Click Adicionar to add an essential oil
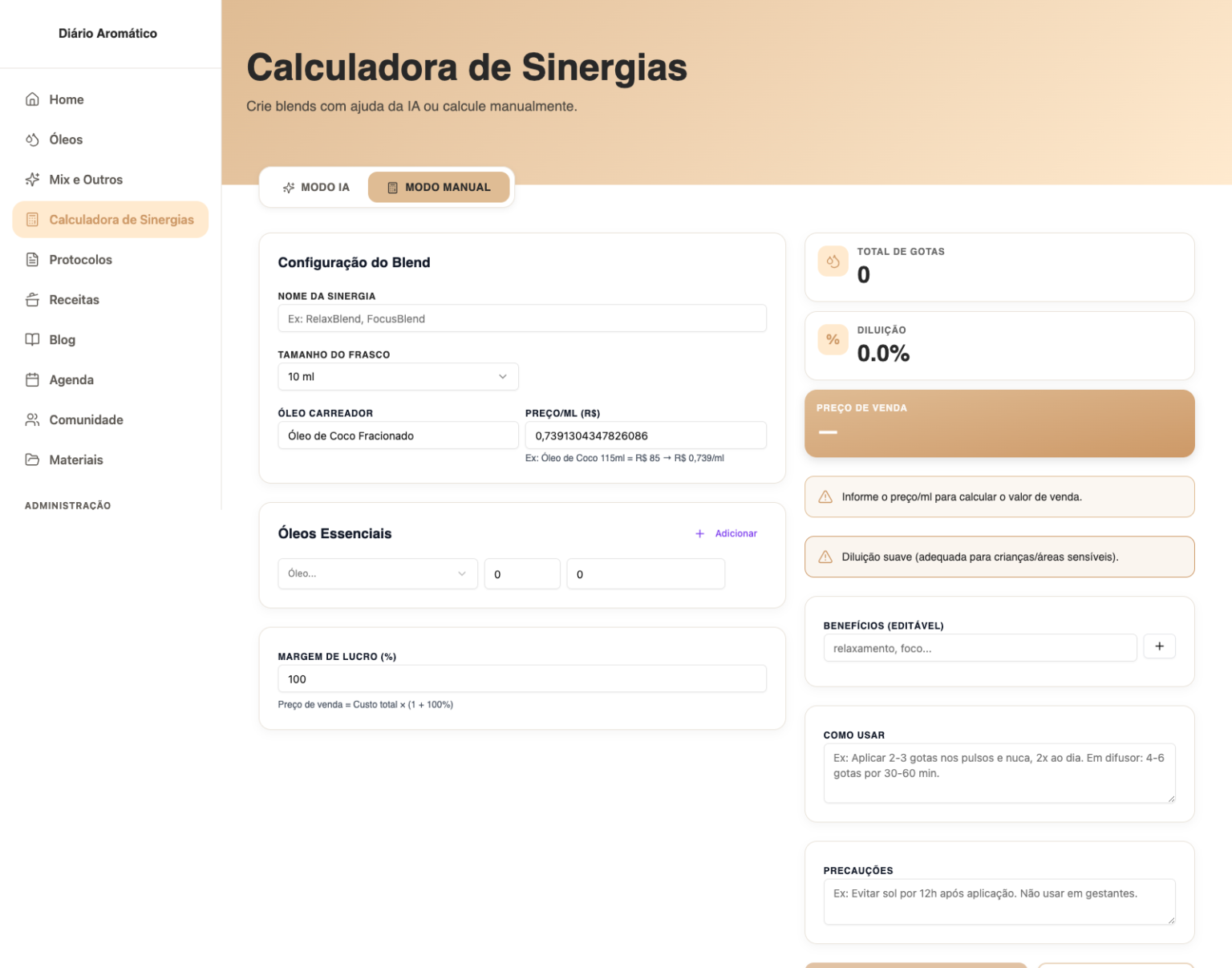 point(726,534)
